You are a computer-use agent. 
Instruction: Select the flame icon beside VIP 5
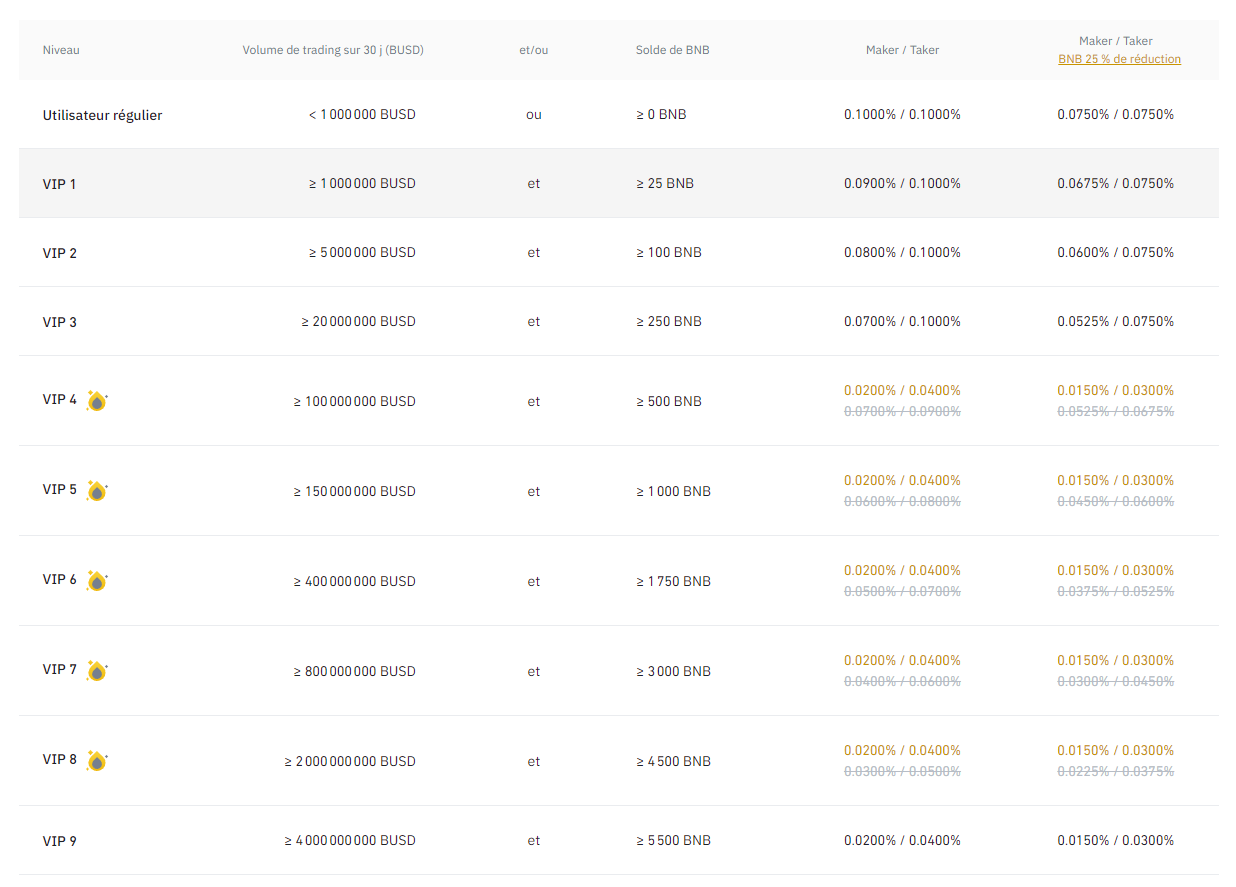coord(96,490)
